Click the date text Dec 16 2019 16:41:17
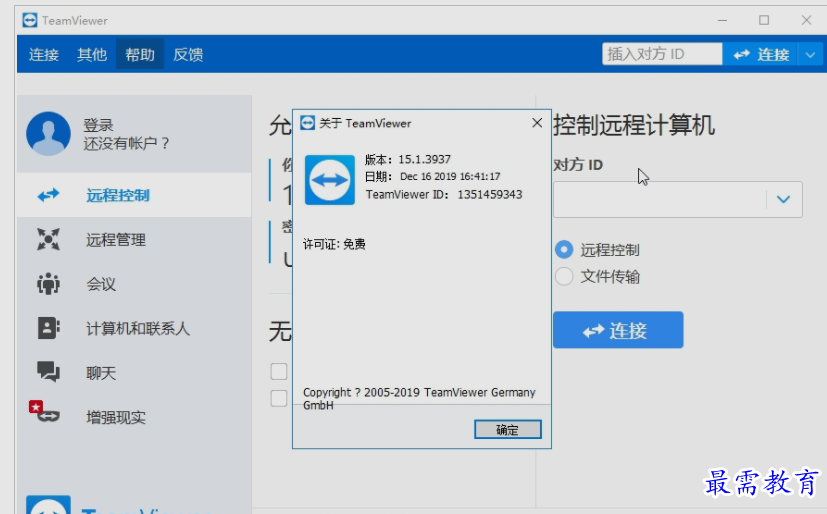Viewport: 827px width, 514px height. 450,177
